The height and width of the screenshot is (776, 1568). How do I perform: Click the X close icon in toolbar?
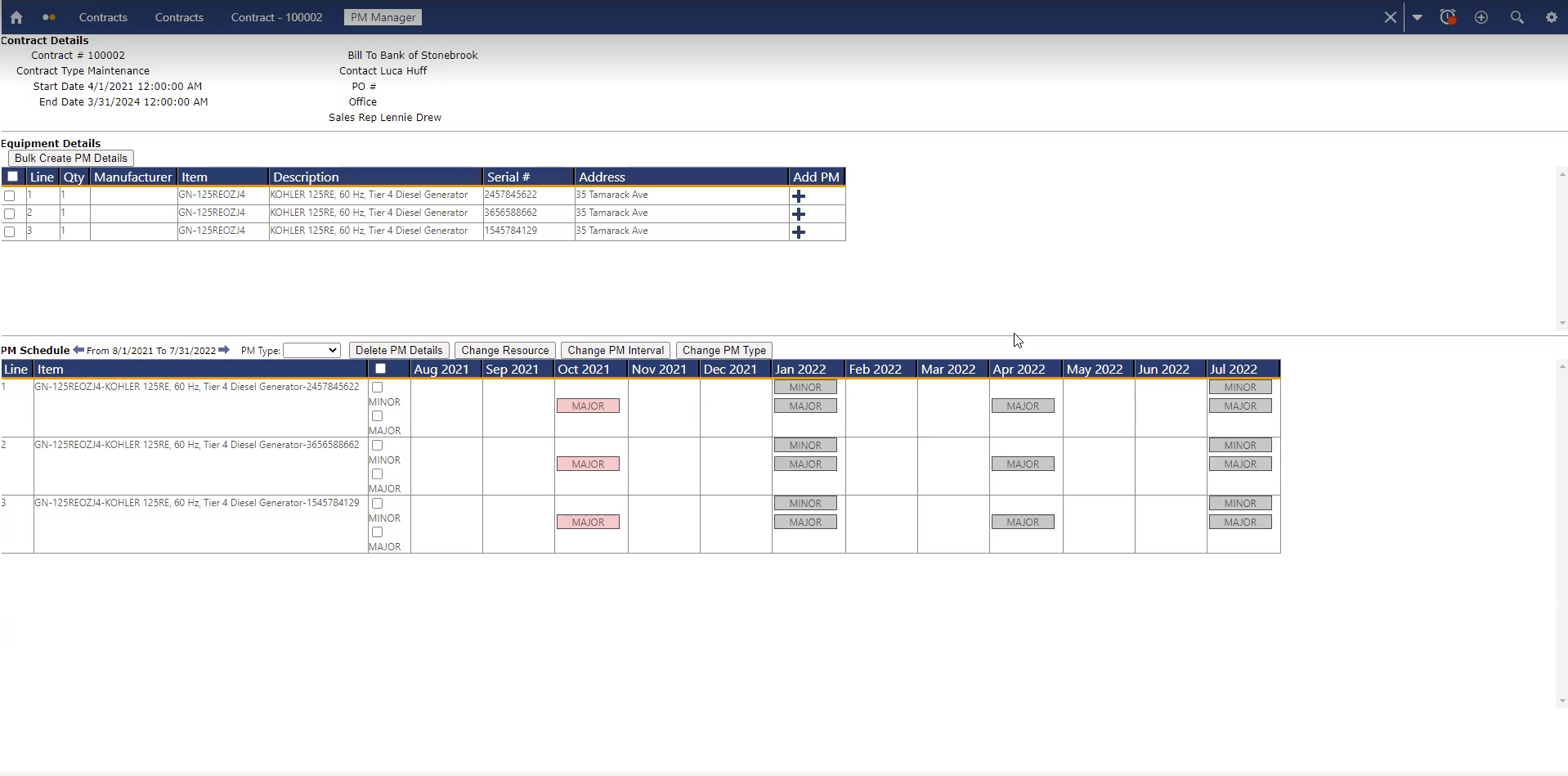[1389, 16]
